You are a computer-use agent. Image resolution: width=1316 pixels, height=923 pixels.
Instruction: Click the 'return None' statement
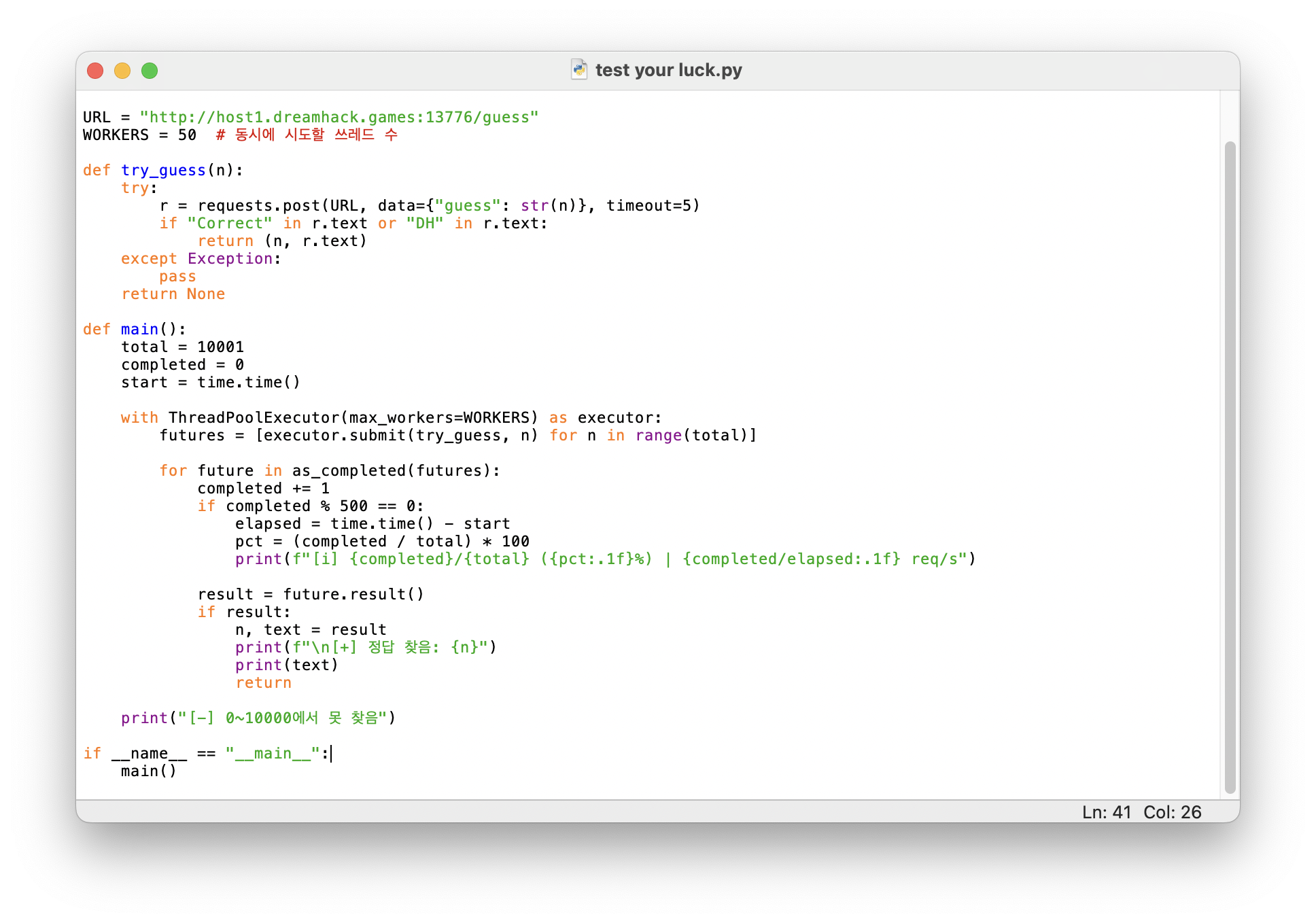(173, 294)
